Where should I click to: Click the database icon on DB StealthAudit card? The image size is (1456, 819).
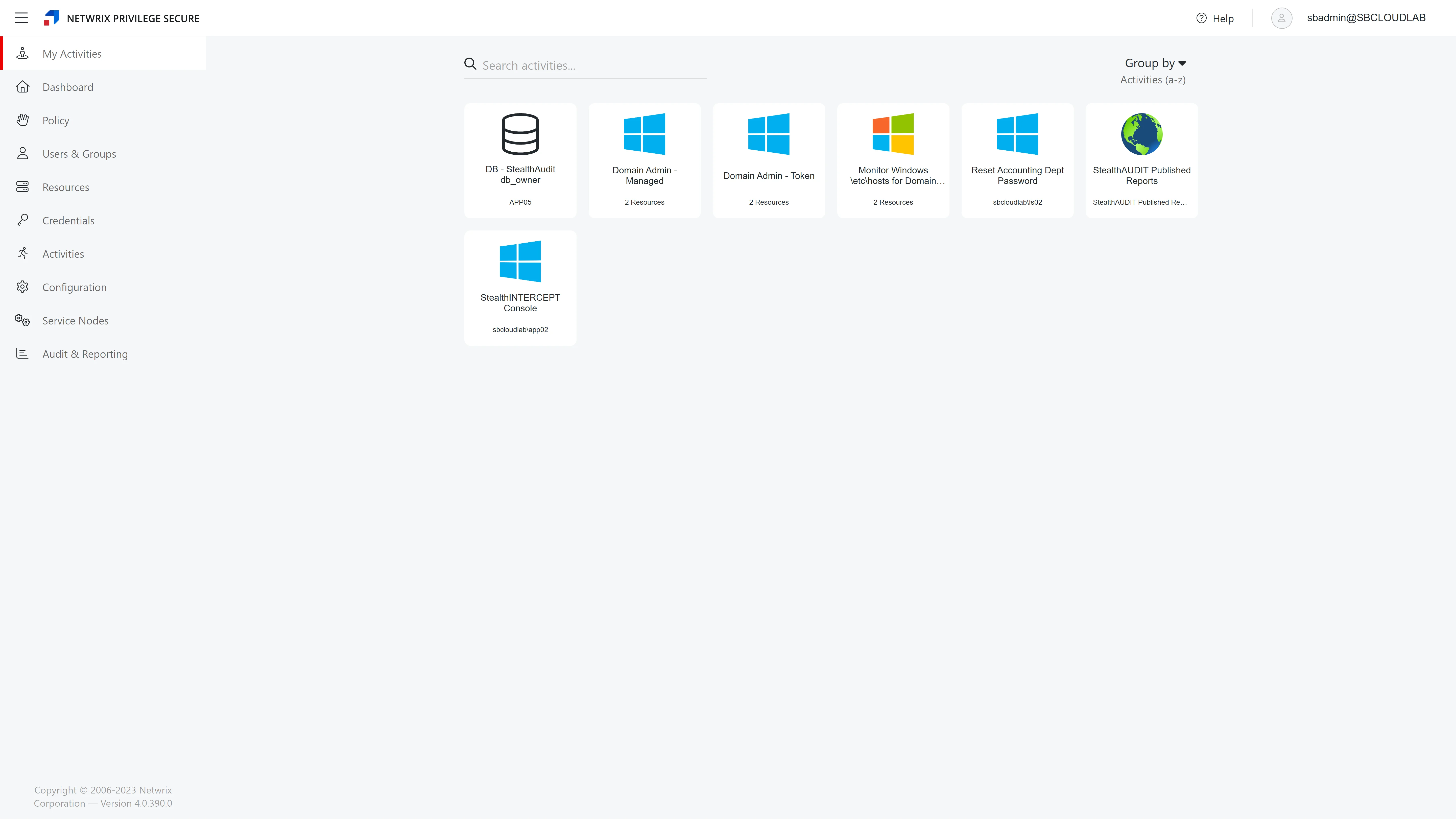click(520, 134)
